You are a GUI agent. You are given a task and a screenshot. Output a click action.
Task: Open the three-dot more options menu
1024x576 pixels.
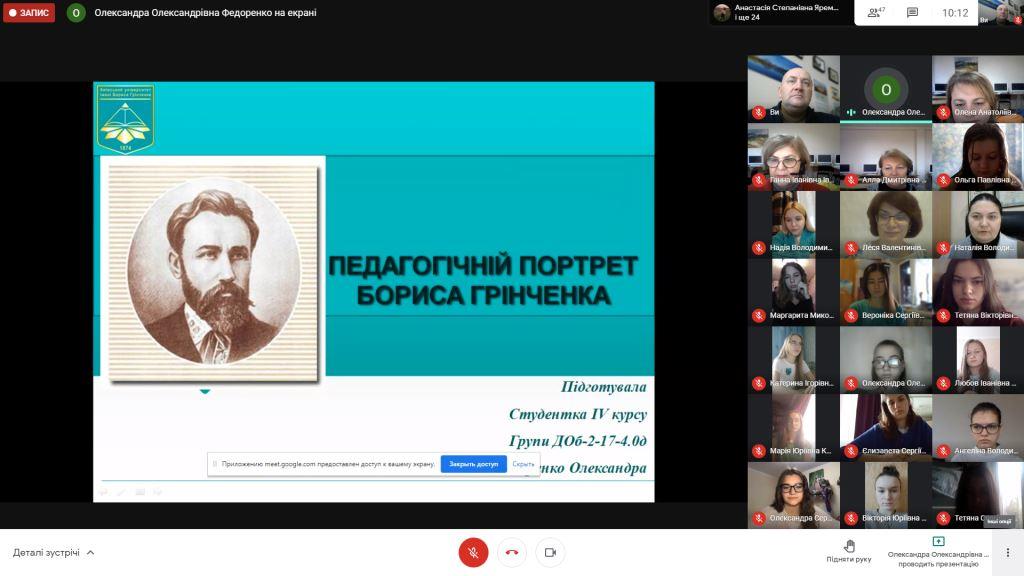[1008, 552]
